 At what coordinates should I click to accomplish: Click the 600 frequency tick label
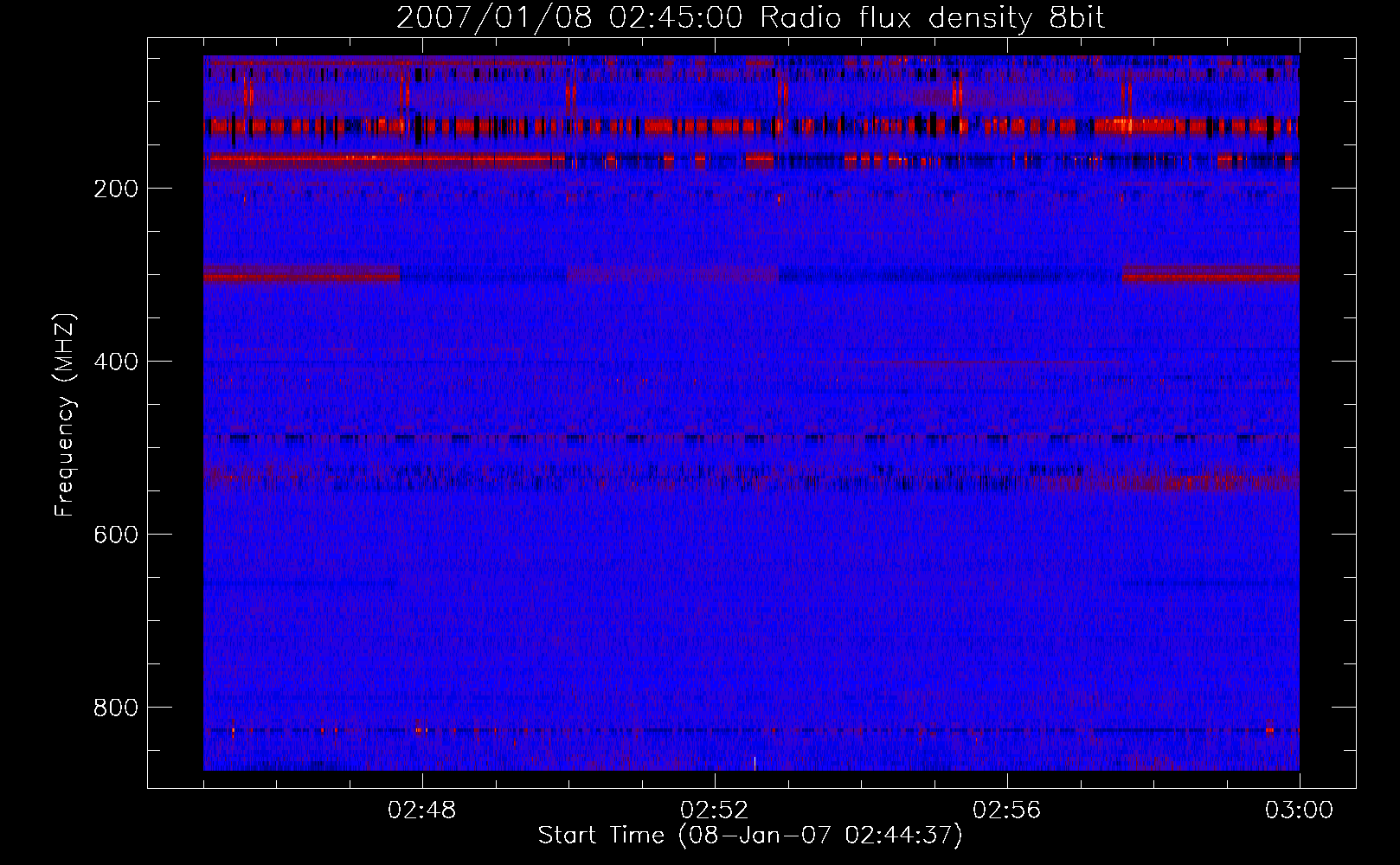point(116,535)
